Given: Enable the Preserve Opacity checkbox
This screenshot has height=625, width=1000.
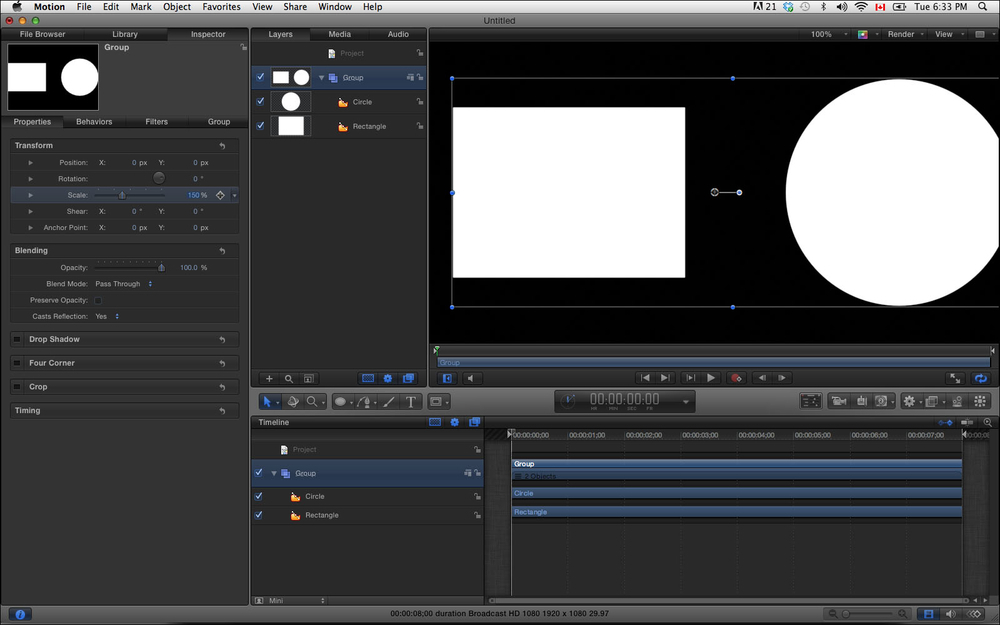Looking at the screenshot, I should (x=98, y=300).
